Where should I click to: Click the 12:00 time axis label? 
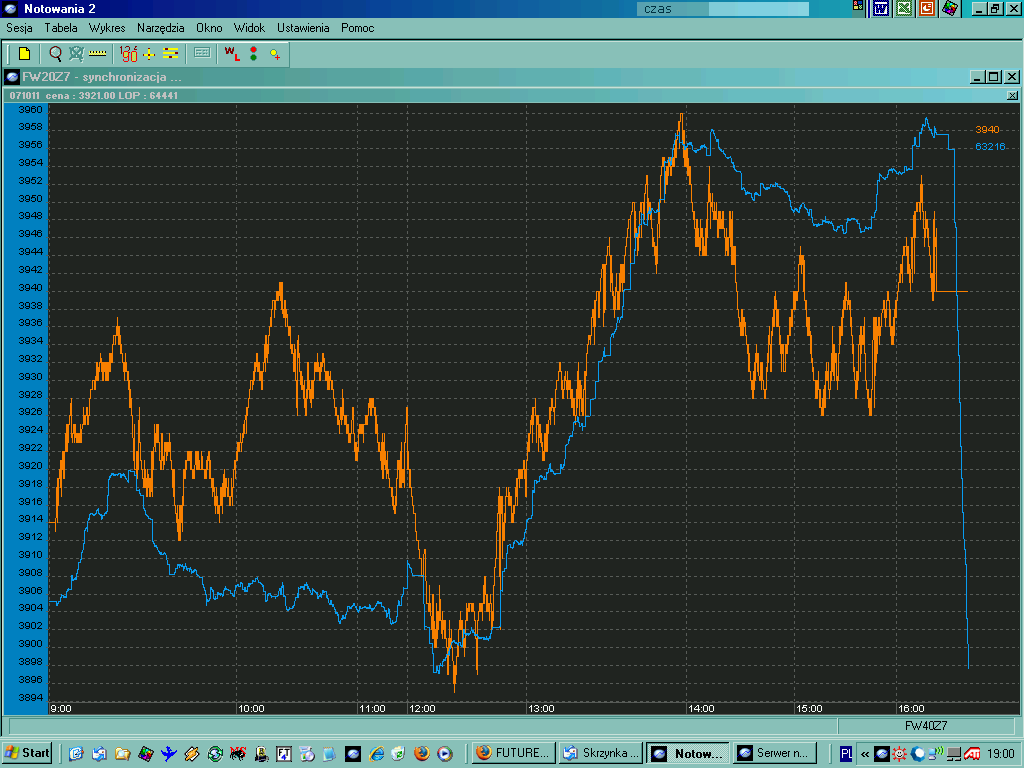422,709
